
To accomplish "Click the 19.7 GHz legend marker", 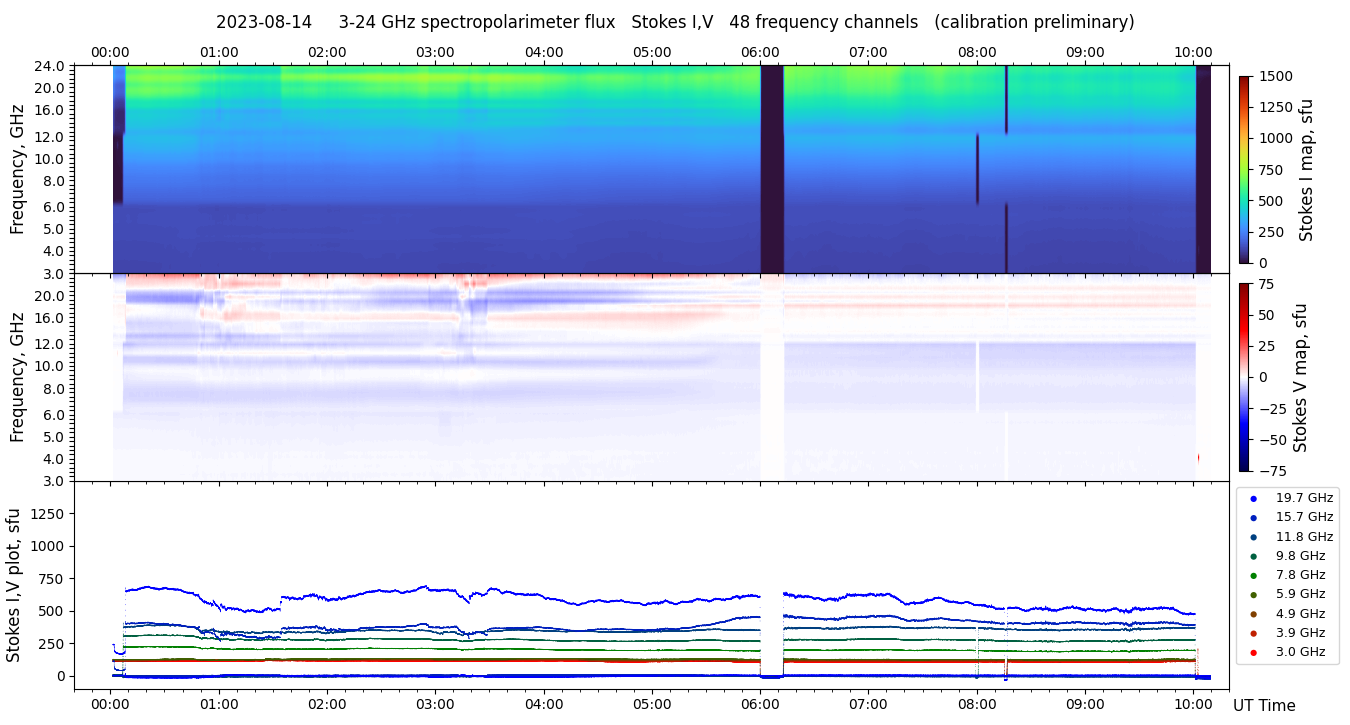I will 1253,498.
